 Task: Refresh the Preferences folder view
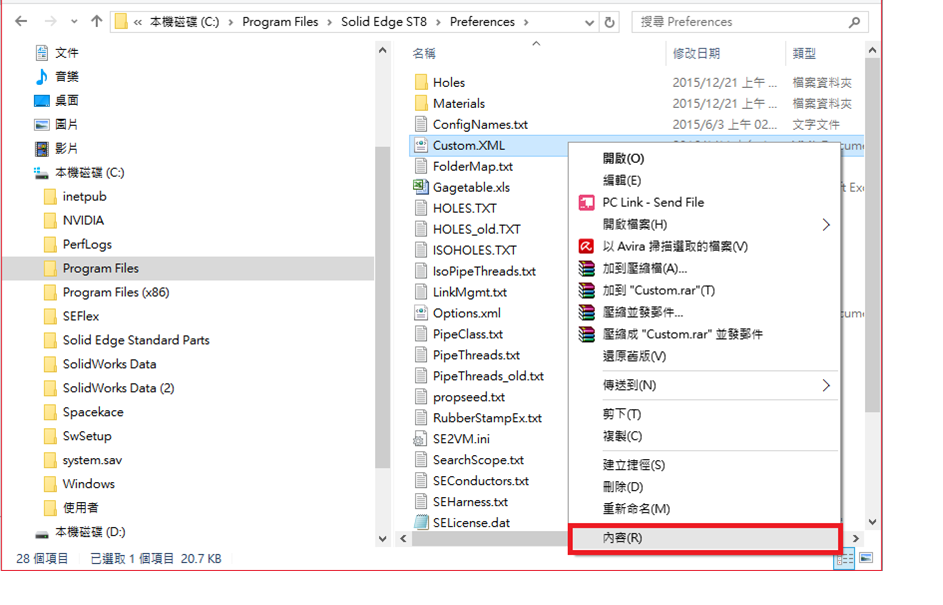[609, 22]
